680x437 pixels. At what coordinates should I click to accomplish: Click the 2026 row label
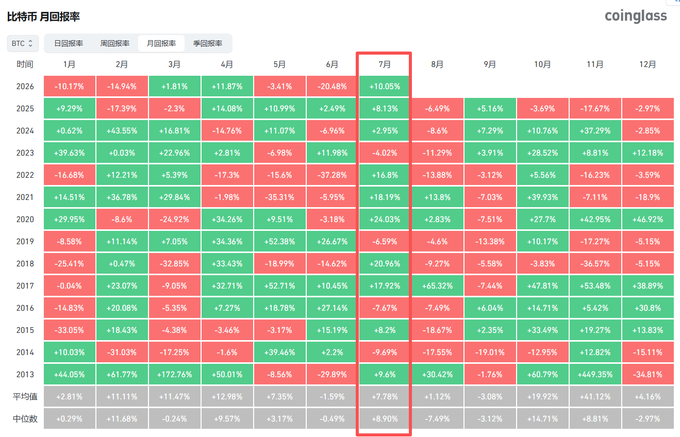pos(25,86)
